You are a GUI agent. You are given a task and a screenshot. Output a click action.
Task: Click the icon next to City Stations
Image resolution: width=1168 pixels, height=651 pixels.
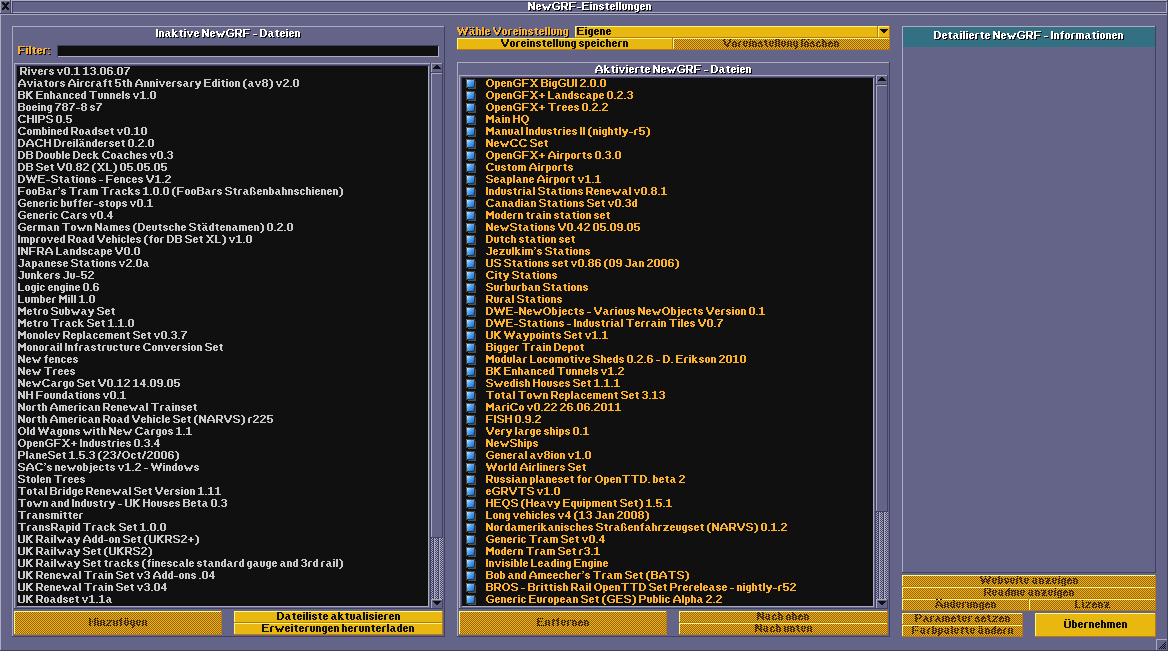point(472,276)
